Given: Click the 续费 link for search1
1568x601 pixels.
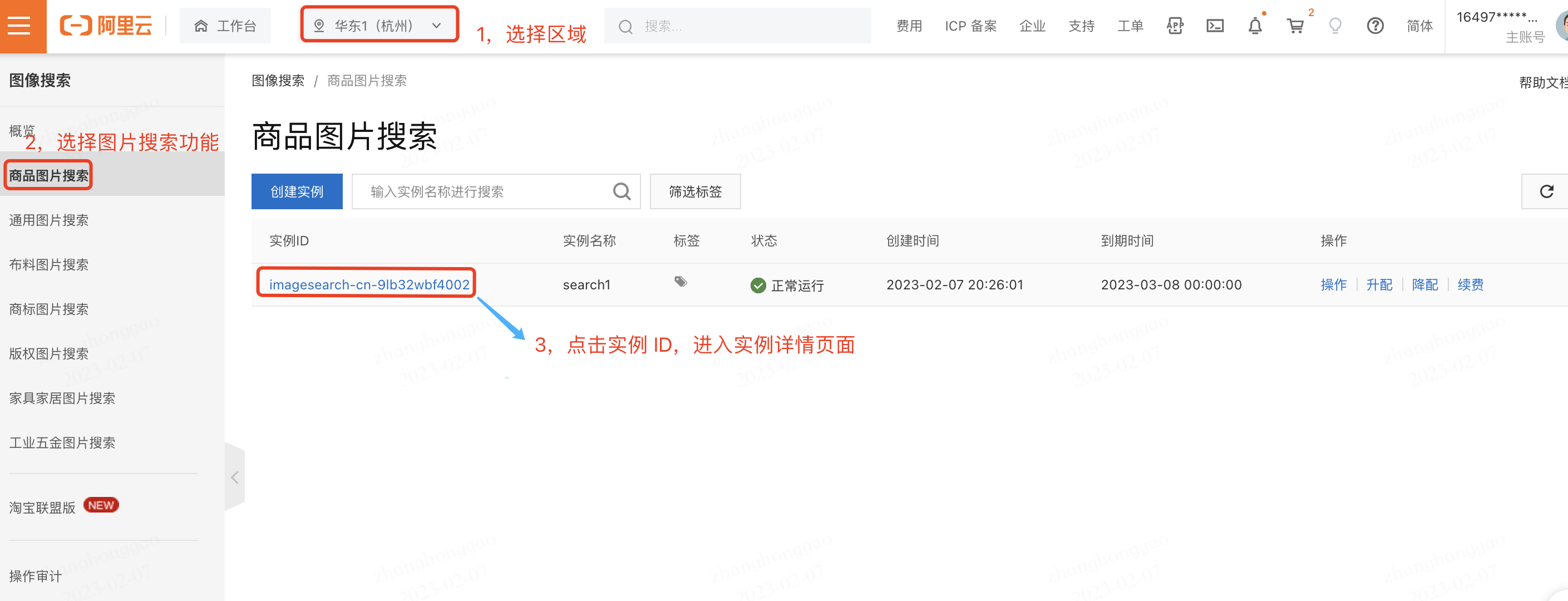Looking at the screenshot, I should pos(1470,284).
